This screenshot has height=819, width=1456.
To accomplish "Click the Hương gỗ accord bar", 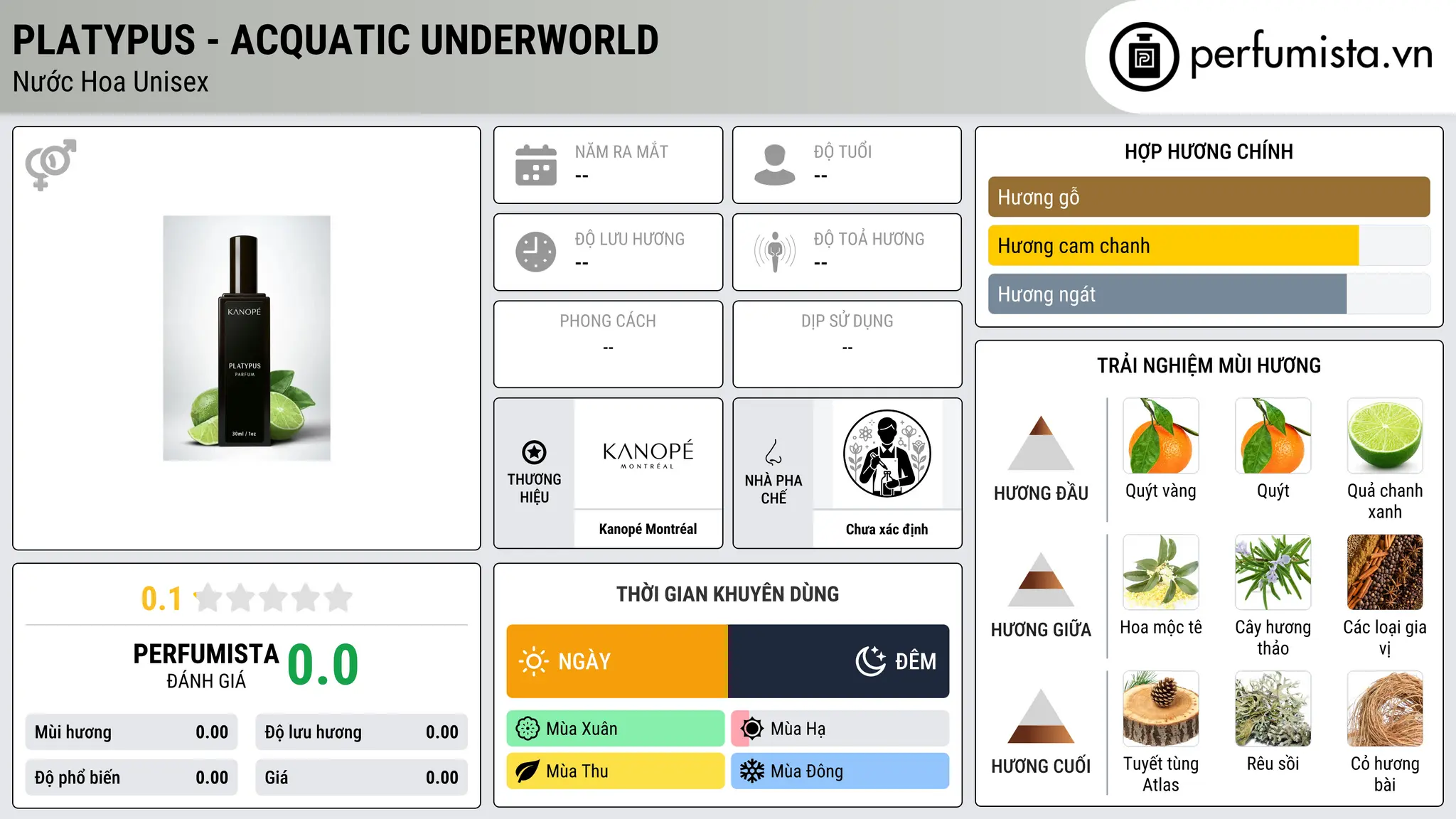I will click(x=1209, y=197).
